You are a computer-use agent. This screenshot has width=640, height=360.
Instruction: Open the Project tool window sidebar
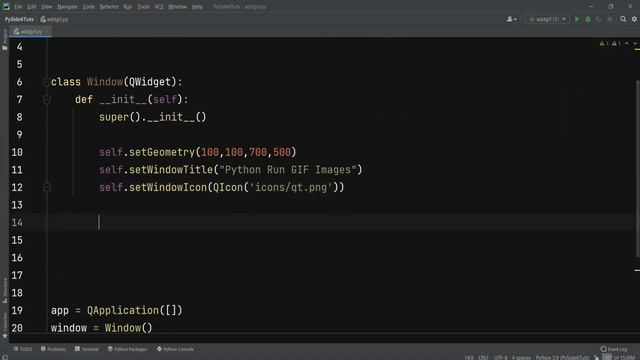(x=4, y=40)
